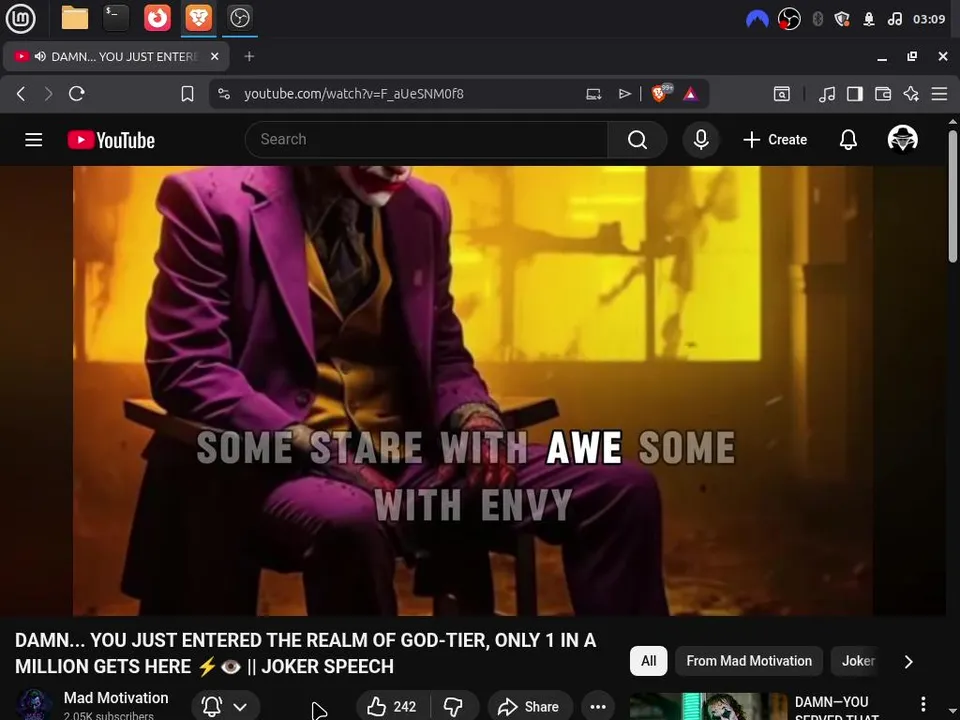Image resolution: width=960 pixels, height=720 pixels.
Task: Open the security shield tray icon
Action: 842,19
